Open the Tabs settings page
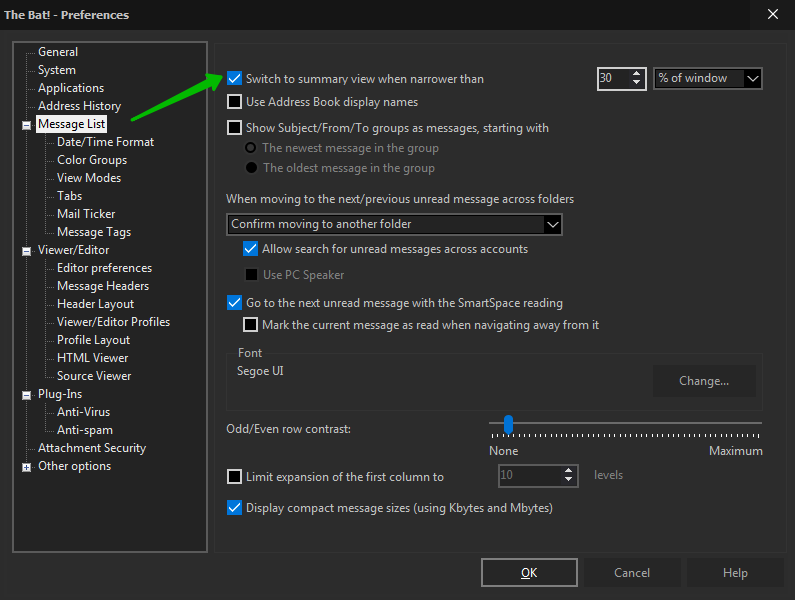 pos(69,196)
